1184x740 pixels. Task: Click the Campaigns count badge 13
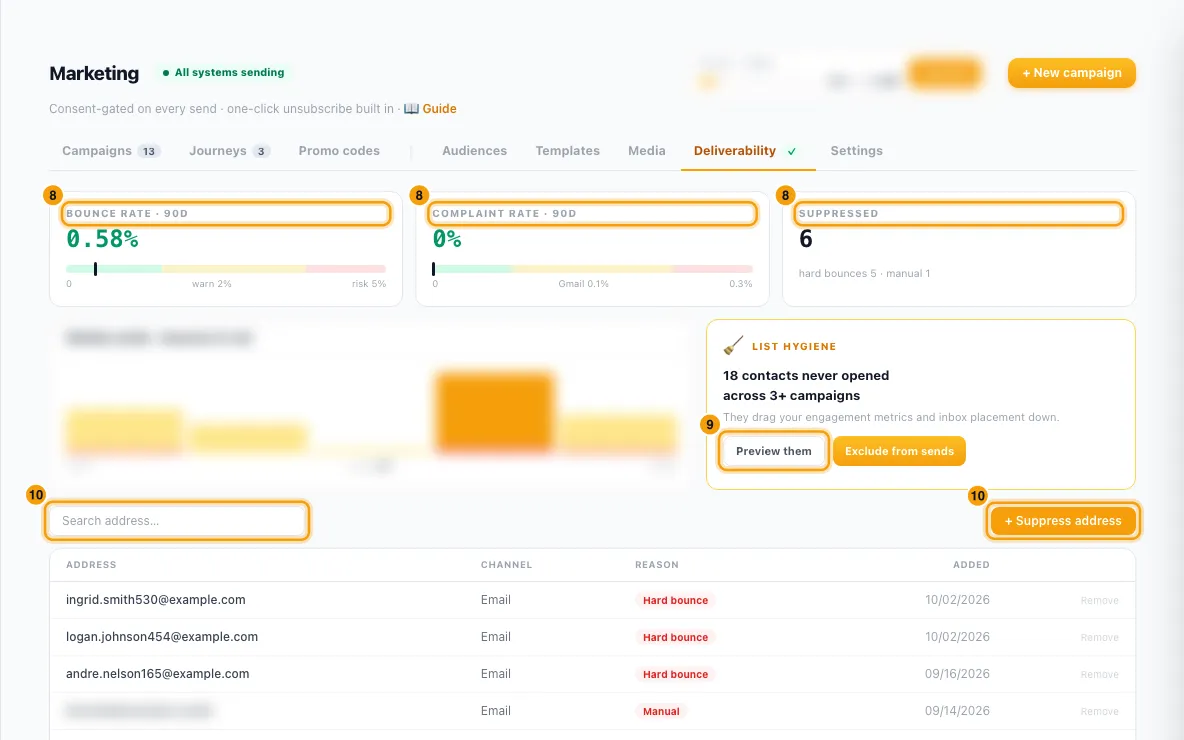[x=149, y=152]
